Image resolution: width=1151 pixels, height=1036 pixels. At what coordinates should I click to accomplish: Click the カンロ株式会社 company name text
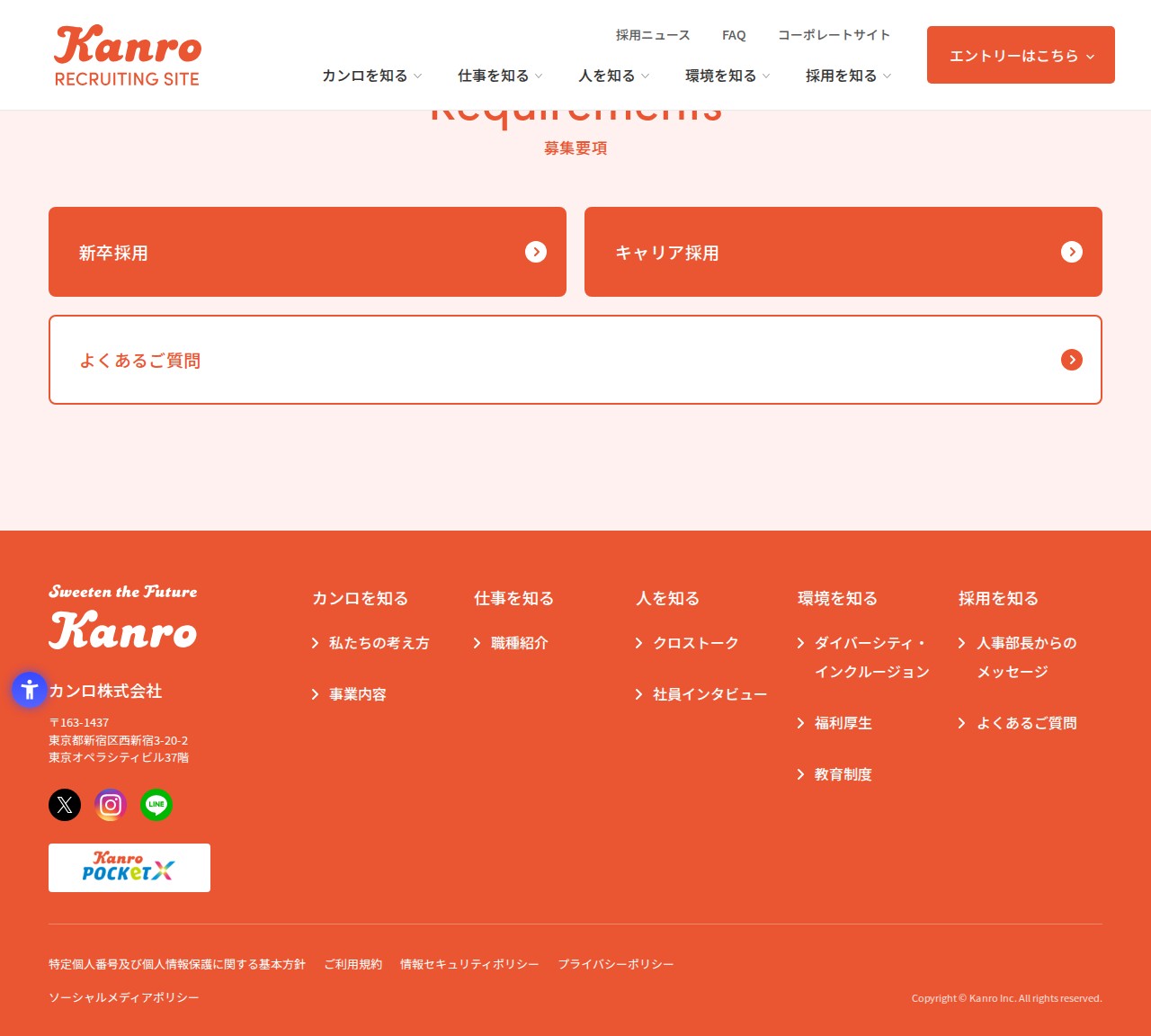pos(105,691)
